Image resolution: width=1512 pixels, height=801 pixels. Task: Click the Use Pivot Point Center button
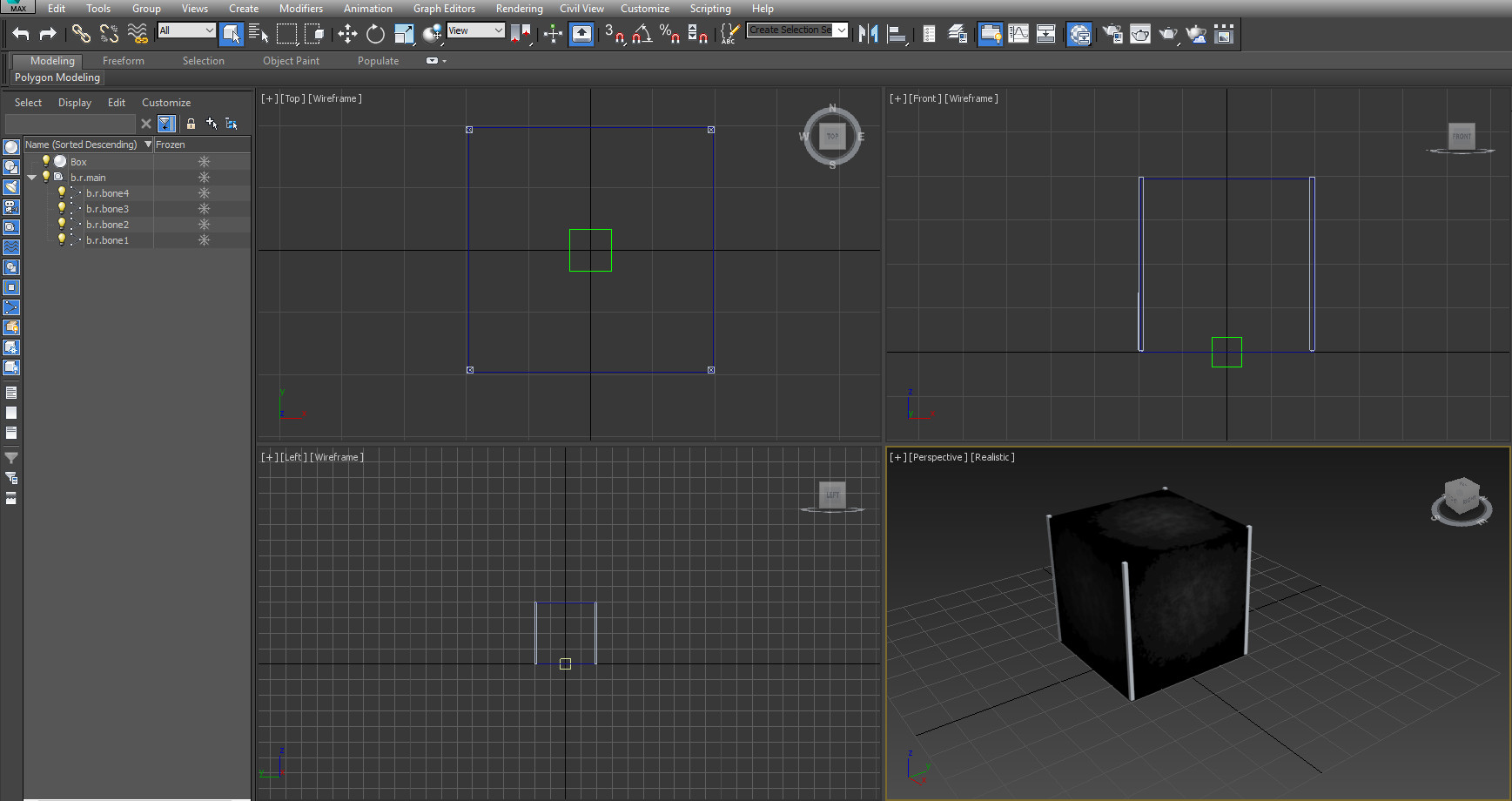click(521, 34)
